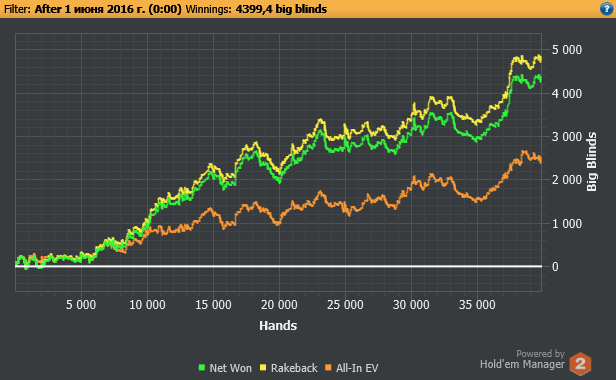The width and height of the screenshot is (616, 380).
Task: Open the blue help question-mark icon
Action: (x=607, y=9)
